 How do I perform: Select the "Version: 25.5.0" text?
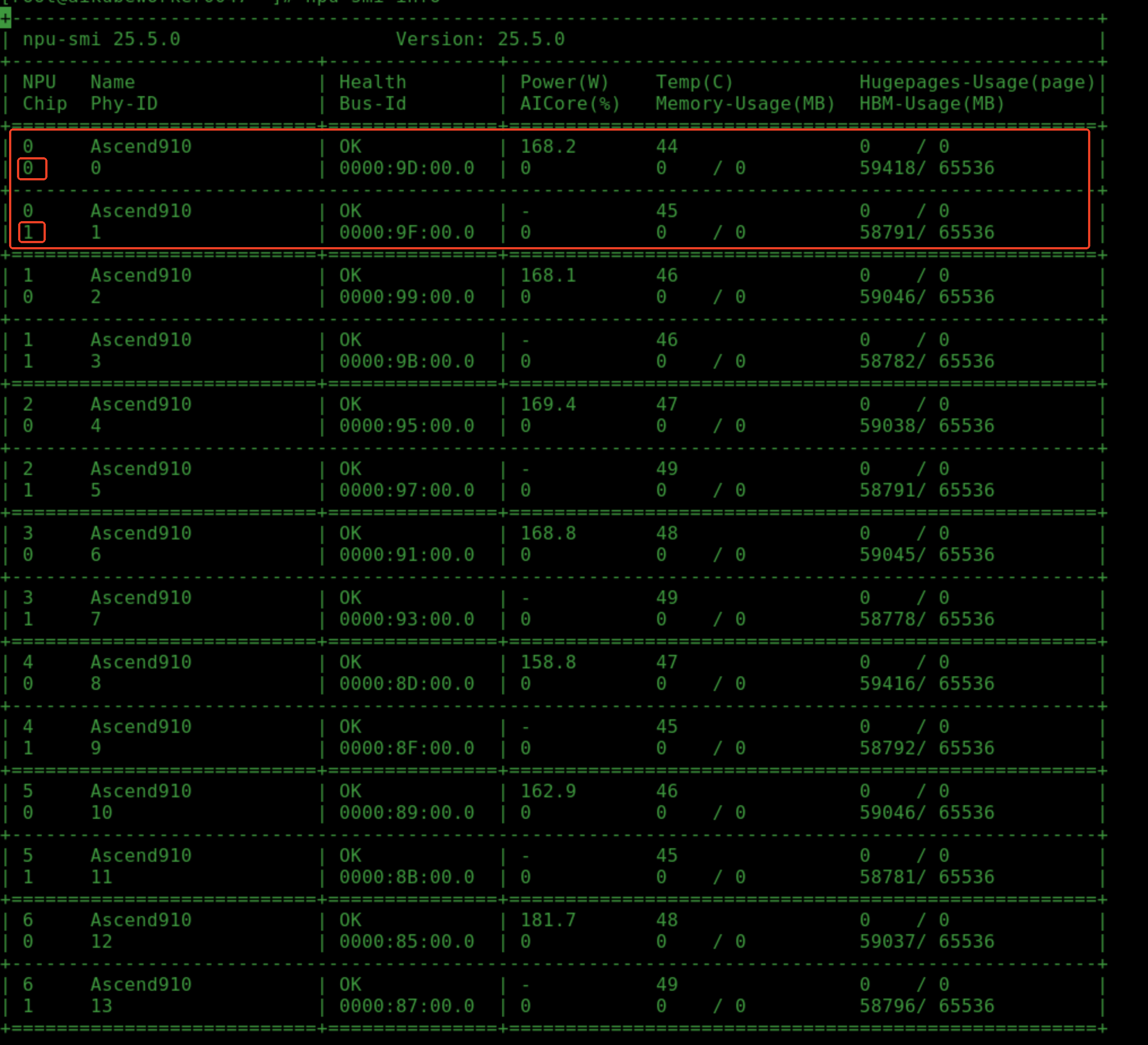[x=480, y=39]
